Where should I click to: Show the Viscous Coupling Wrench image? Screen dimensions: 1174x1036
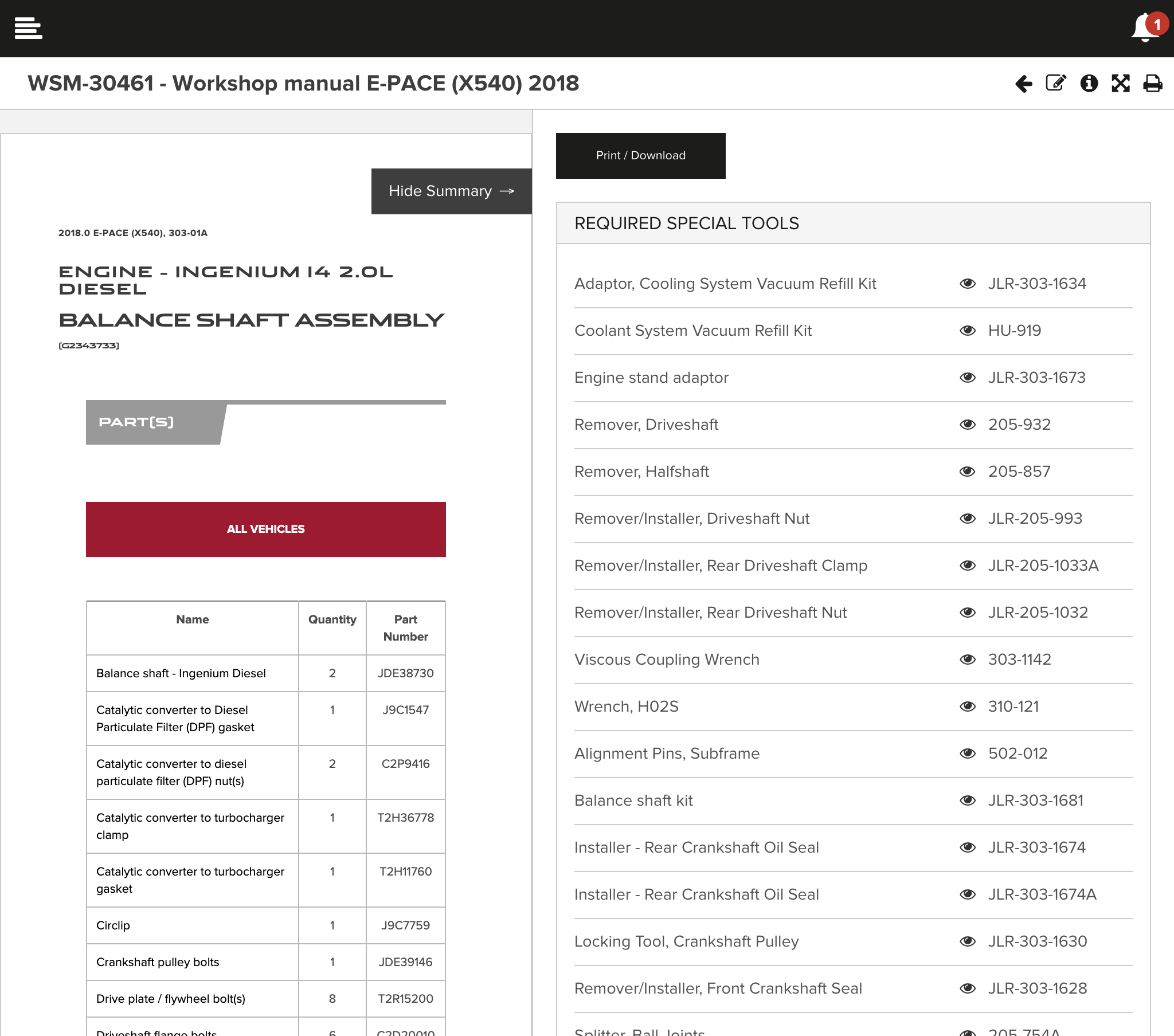point(968,661)
